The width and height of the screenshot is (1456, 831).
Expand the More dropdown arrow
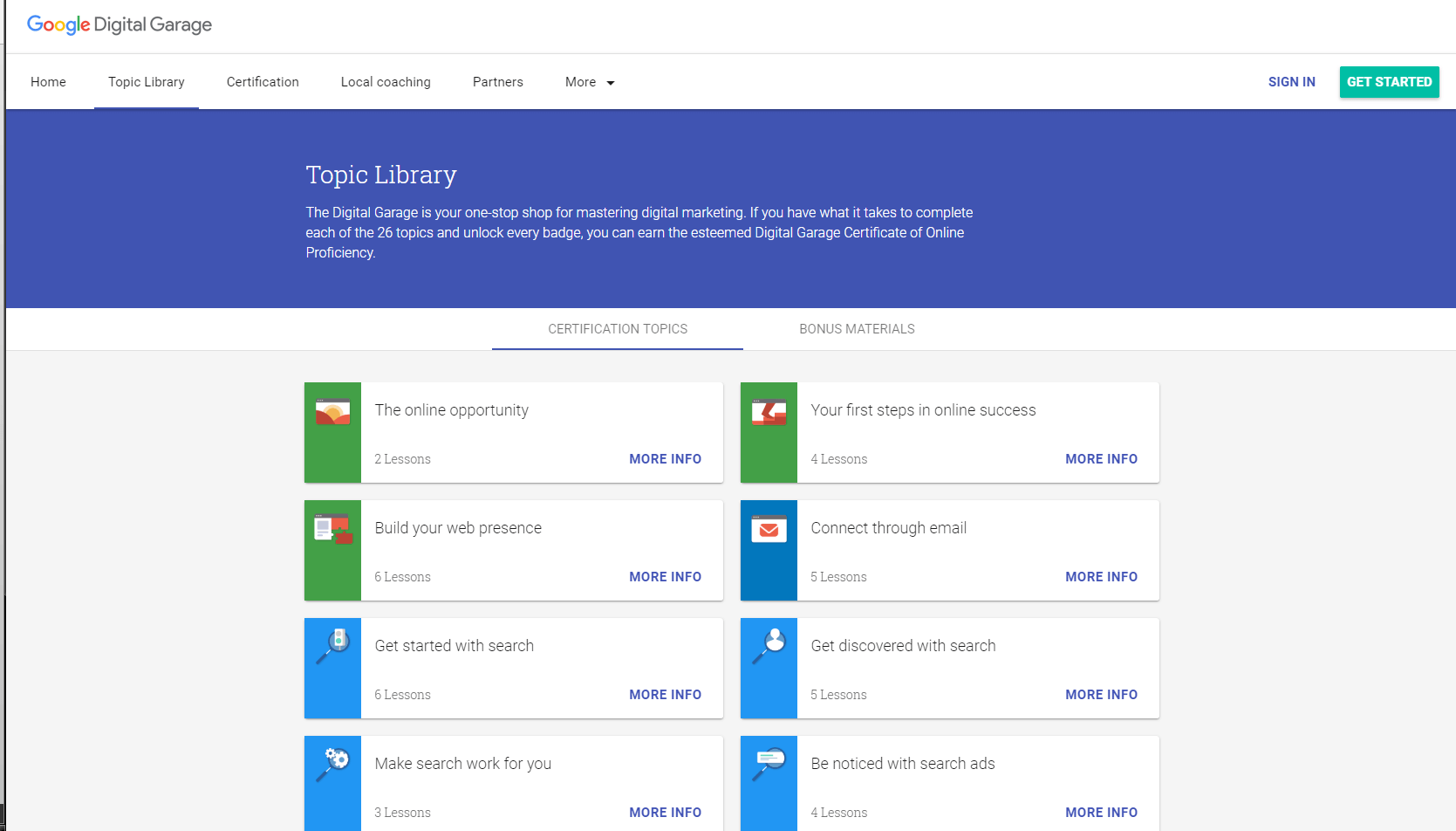(611, 83)
